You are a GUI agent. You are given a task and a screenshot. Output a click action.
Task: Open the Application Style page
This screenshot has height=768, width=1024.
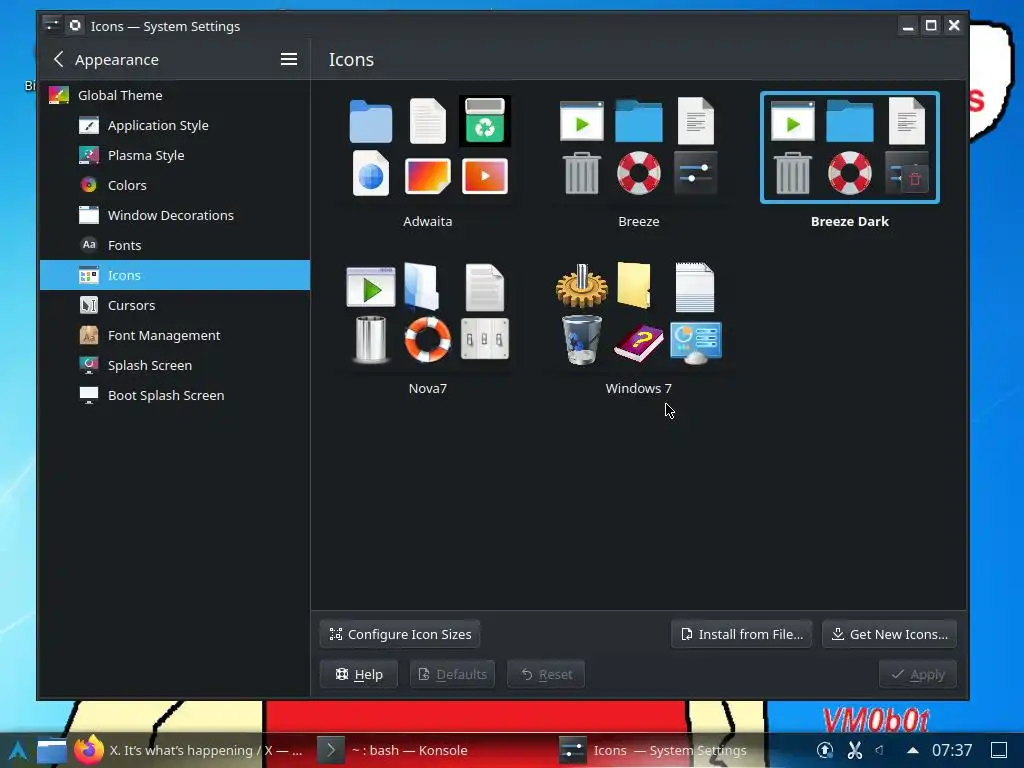click(175, 125)
